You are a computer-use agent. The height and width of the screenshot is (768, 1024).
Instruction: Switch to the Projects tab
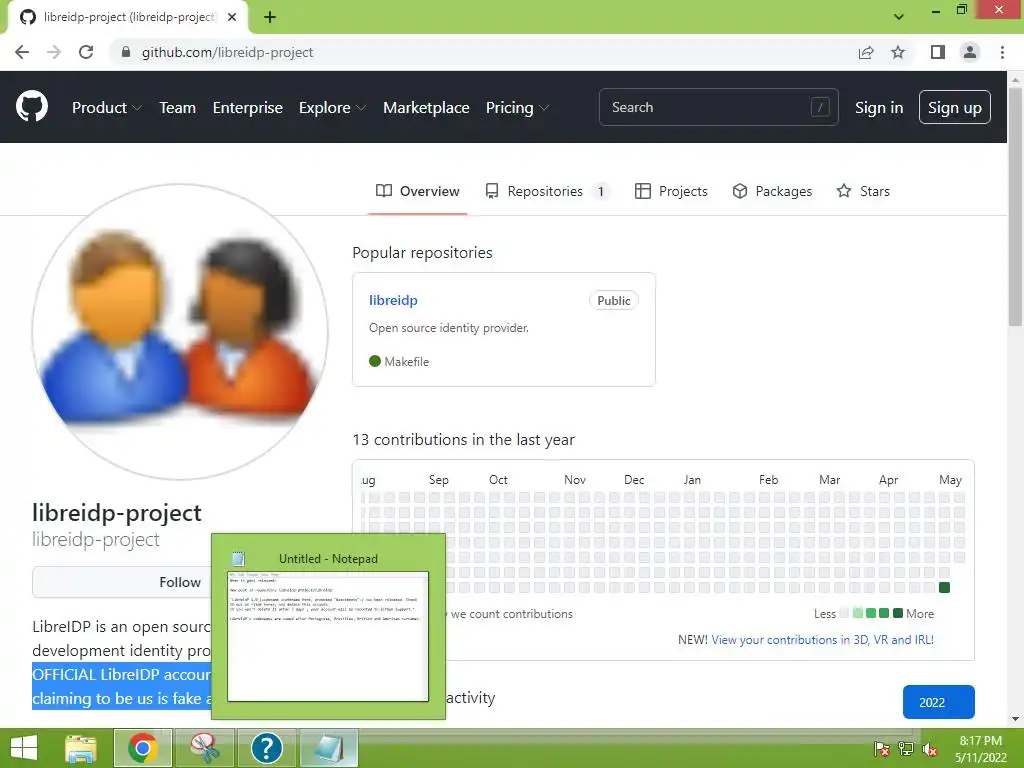[671, 191]
